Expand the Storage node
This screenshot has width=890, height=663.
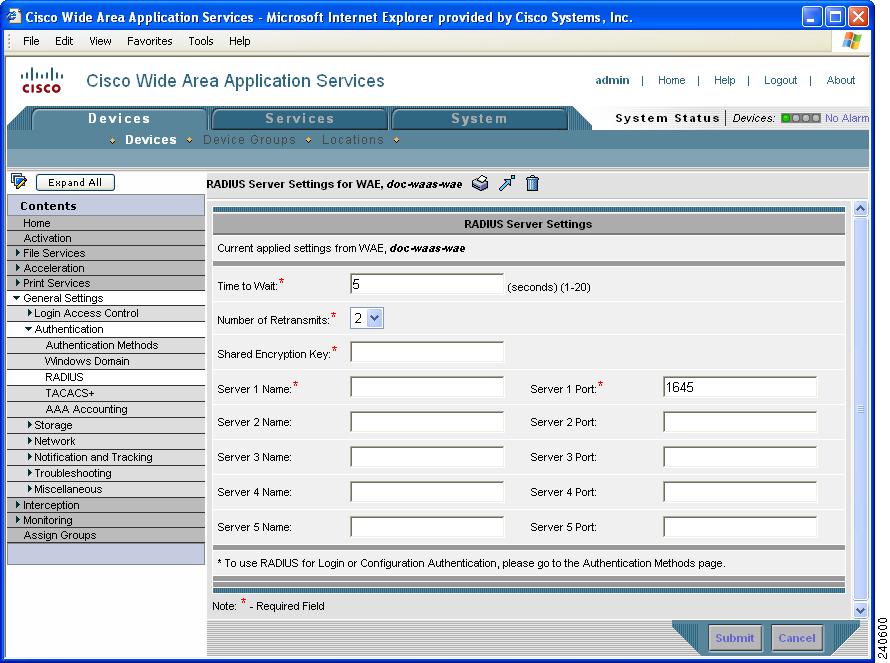pos(30,425)
